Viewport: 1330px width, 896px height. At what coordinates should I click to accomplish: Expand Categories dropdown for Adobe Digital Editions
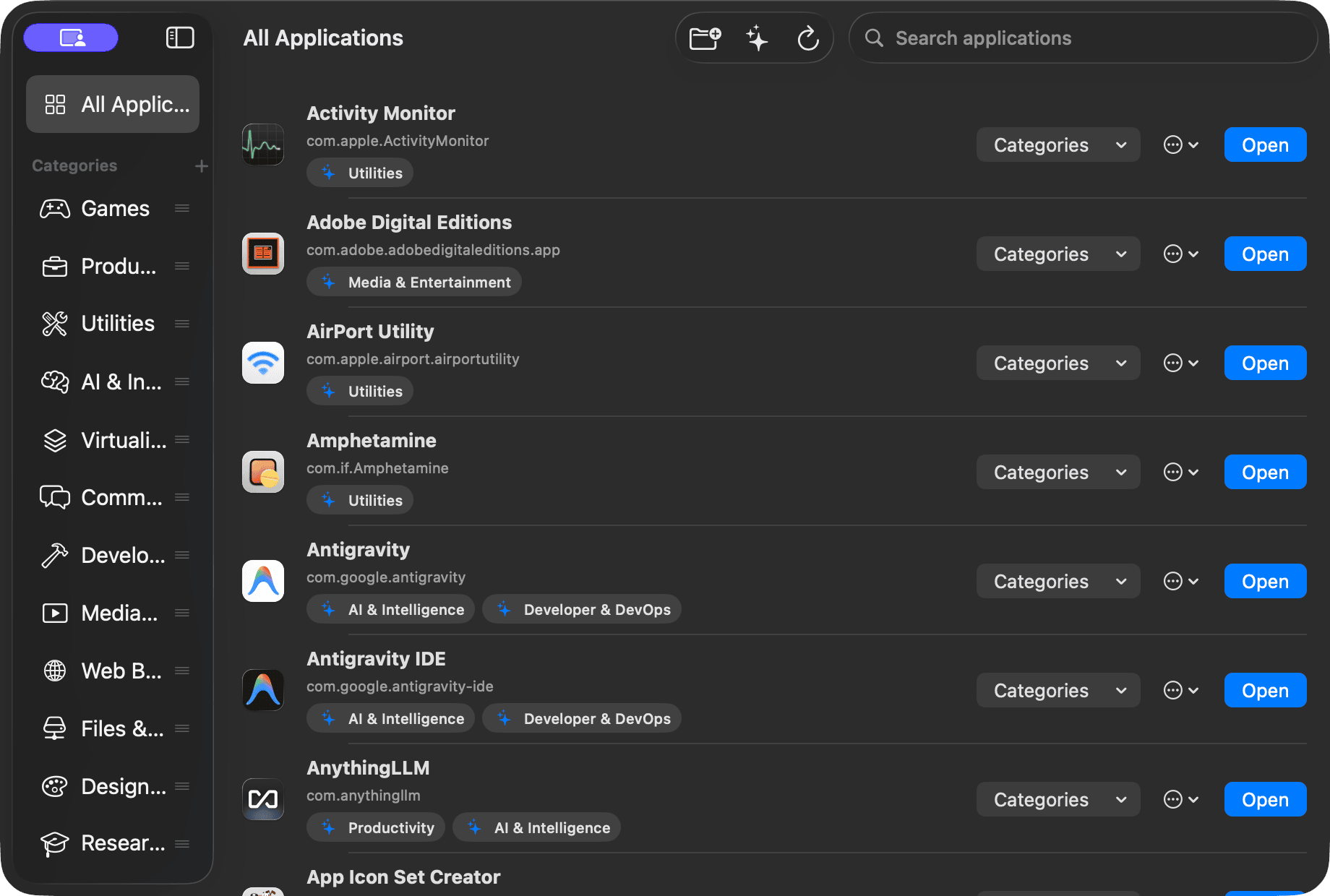1058,254
